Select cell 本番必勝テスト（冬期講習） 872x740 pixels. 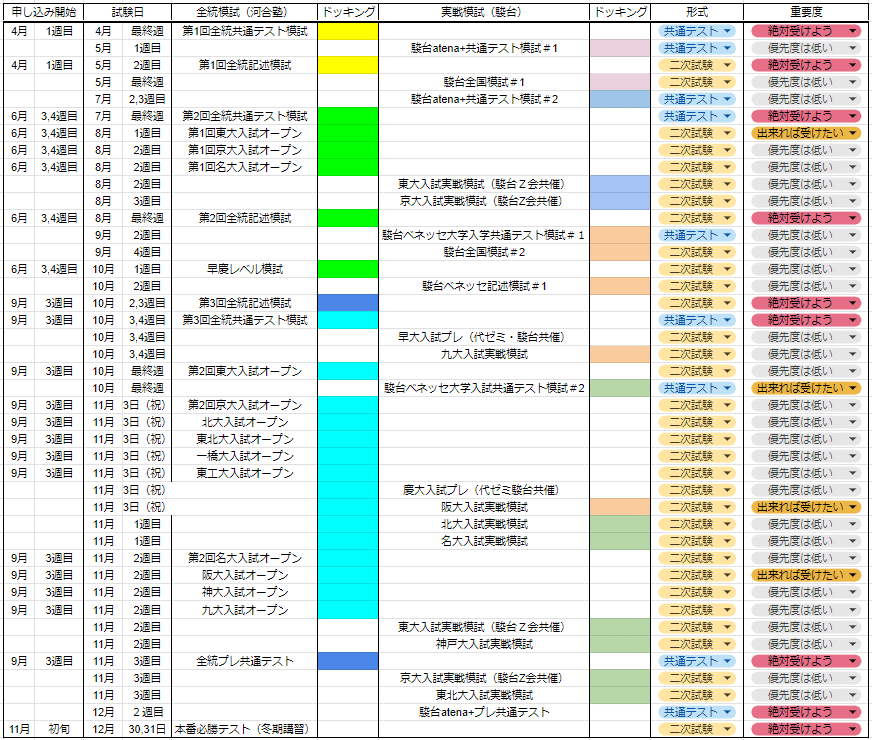245,729
